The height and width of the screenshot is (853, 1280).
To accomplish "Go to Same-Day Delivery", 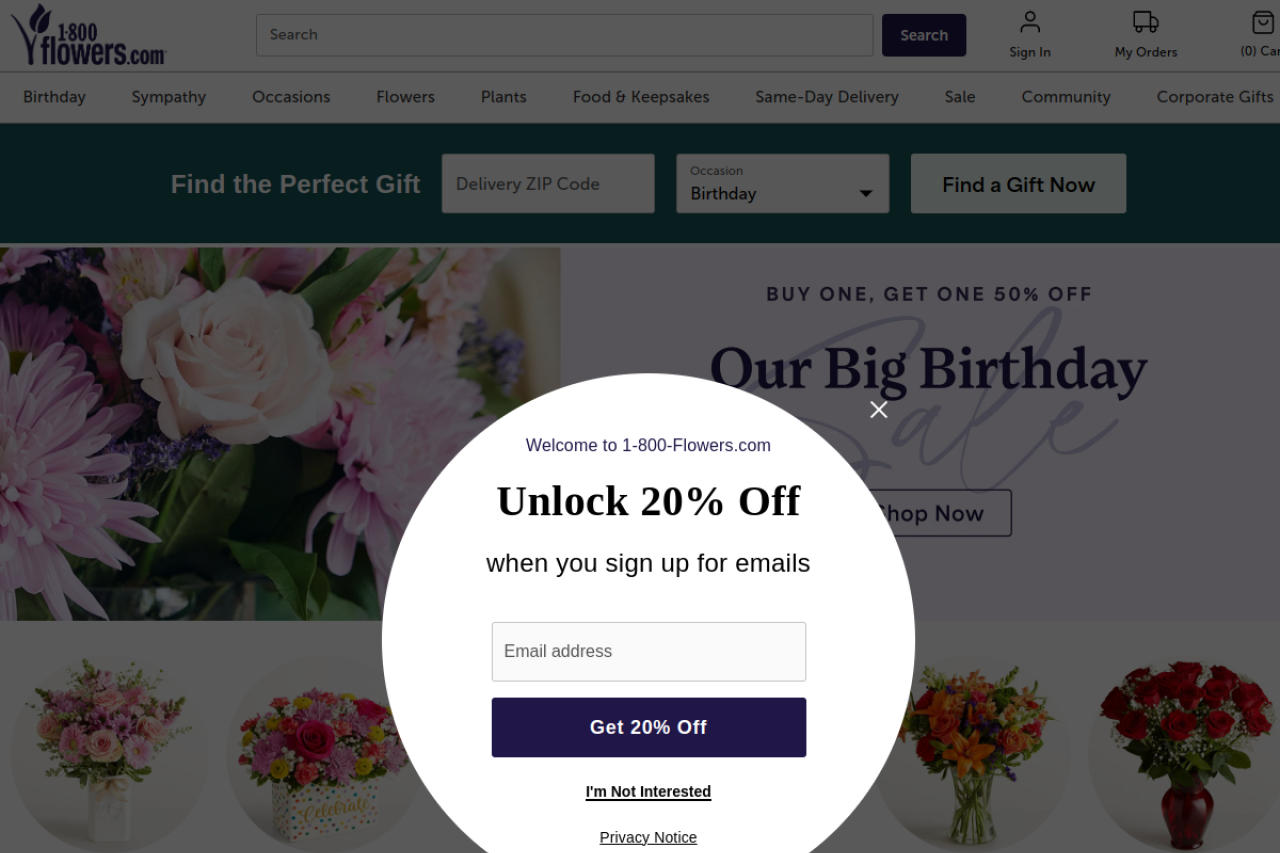I will pos(827,97).
